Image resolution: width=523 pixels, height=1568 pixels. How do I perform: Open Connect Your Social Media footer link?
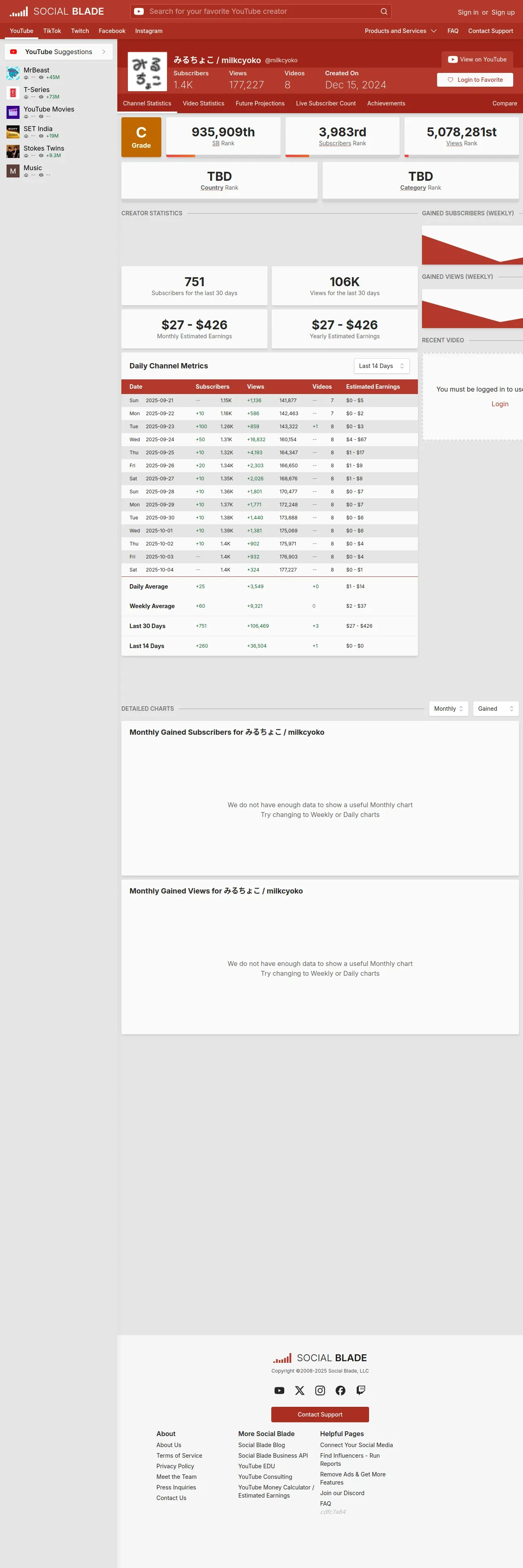pos(356,1445)
